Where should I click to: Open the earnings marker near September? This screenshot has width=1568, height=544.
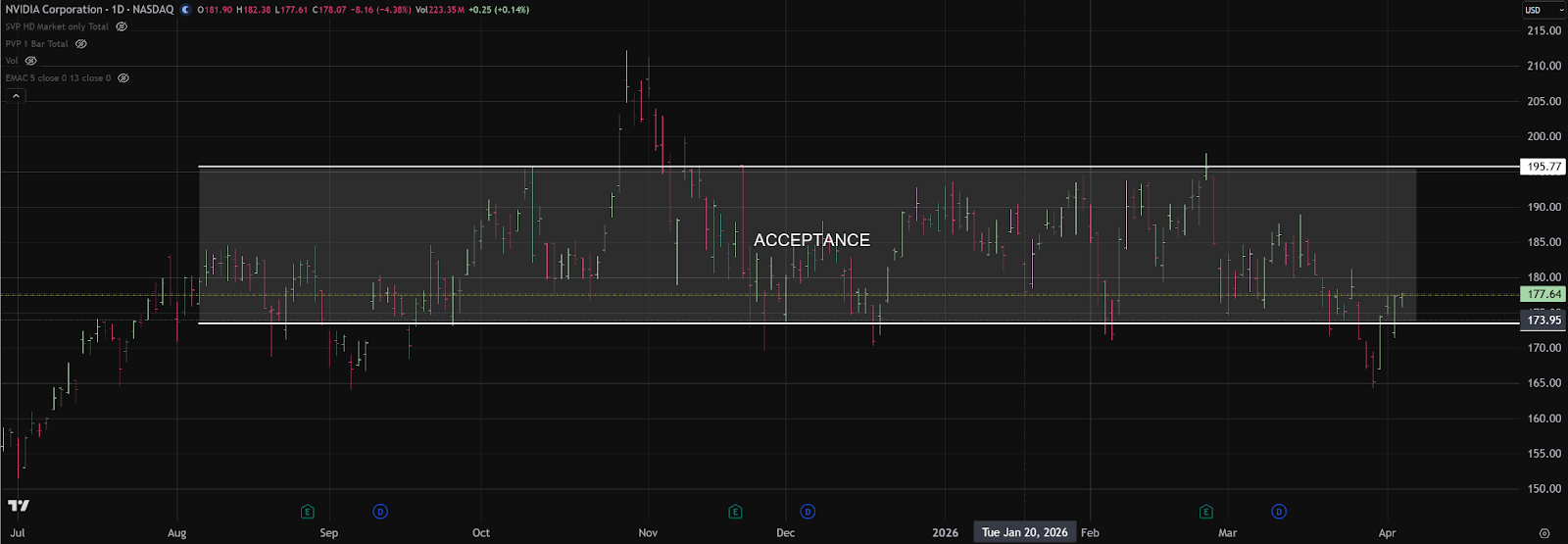(307, 512)
